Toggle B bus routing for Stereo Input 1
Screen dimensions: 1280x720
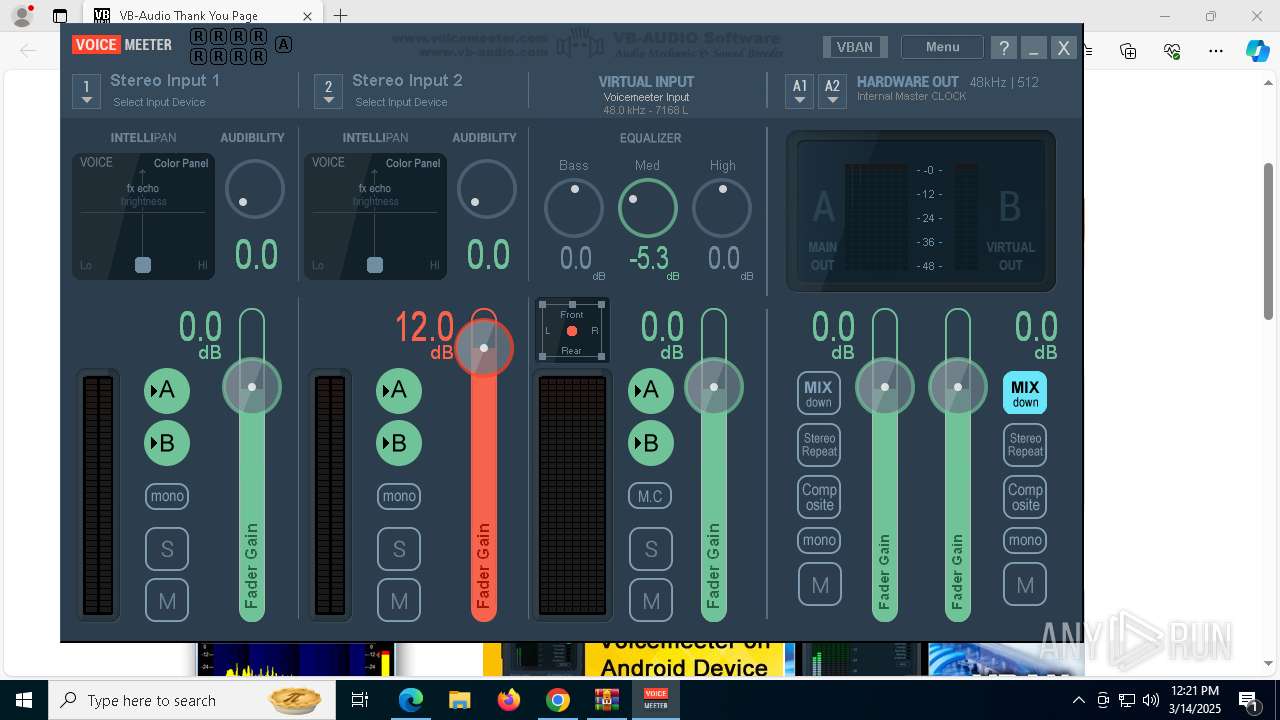167,443
